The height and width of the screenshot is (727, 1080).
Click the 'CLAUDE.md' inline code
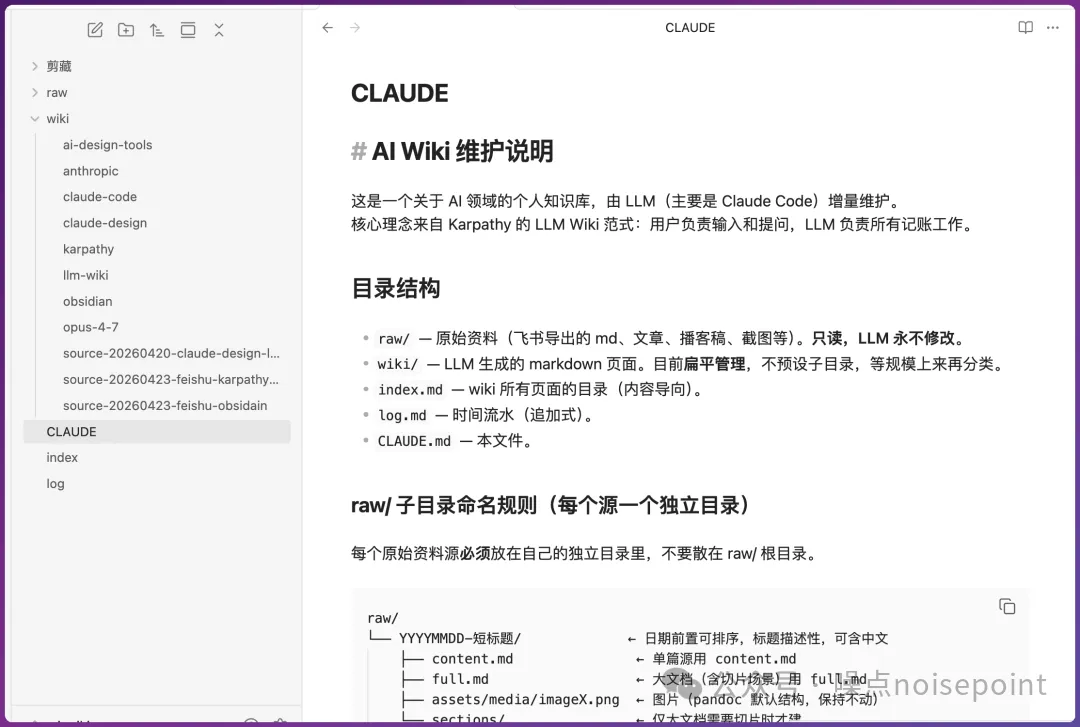414,441
